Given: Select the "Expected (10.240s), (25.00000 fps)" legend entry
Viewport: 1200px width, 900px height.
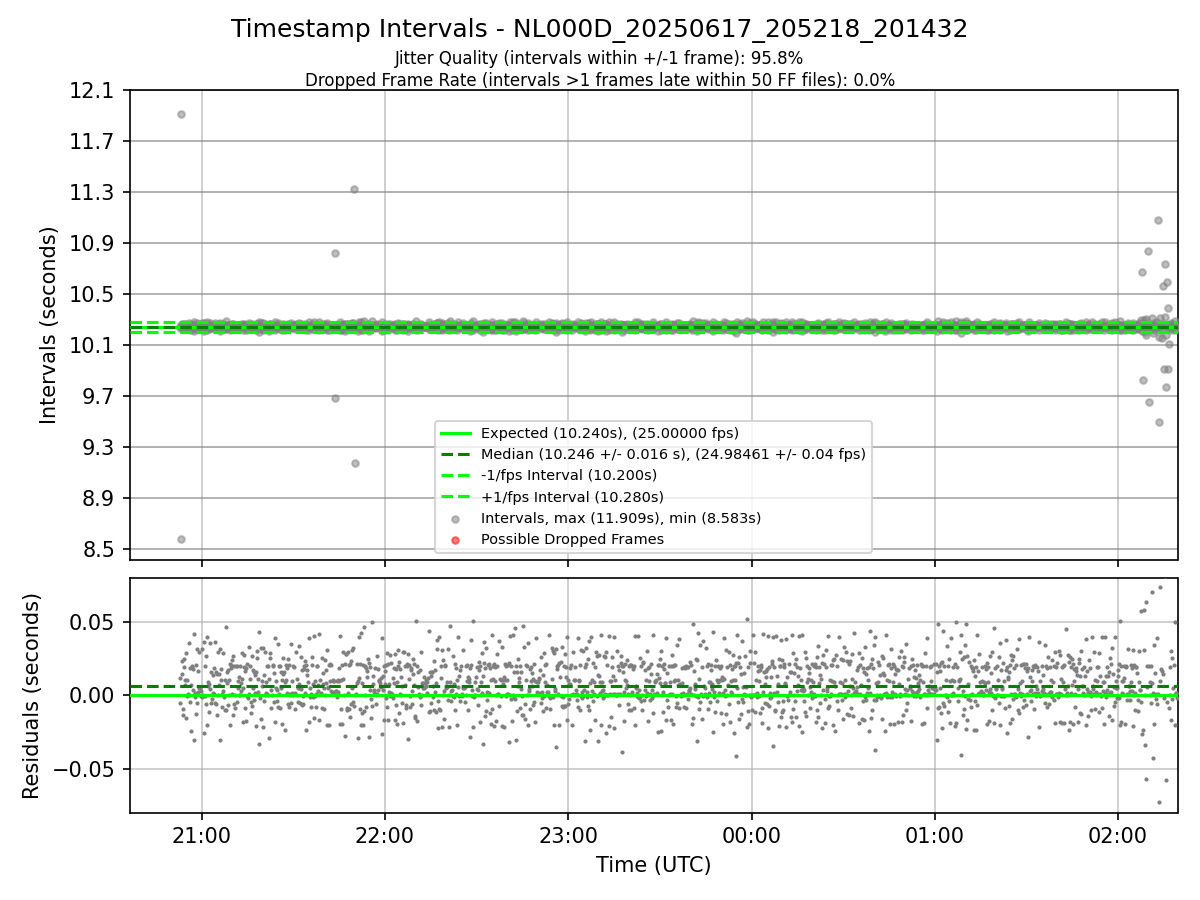Looking at the screenshot, I should [610, 433].
